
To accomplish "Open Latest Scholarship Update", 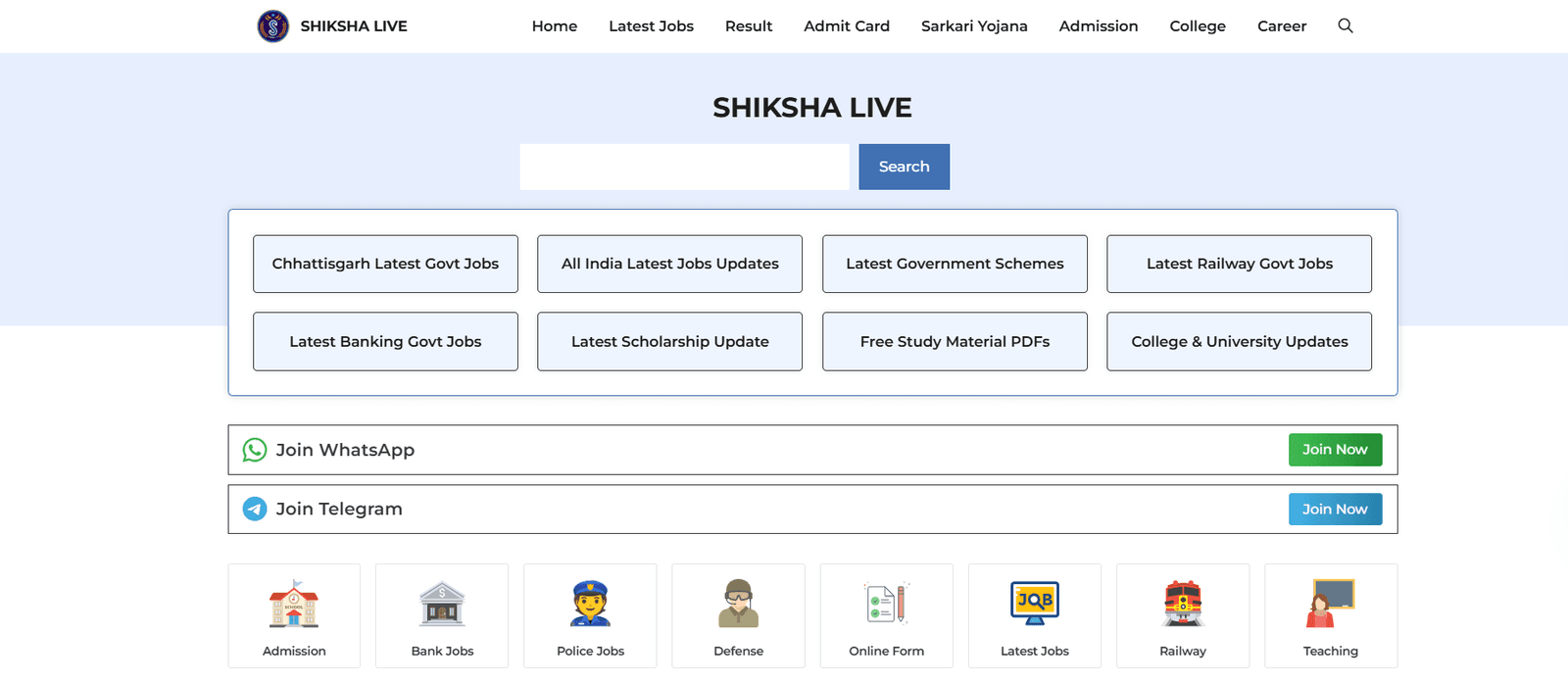I will (670, 341).
